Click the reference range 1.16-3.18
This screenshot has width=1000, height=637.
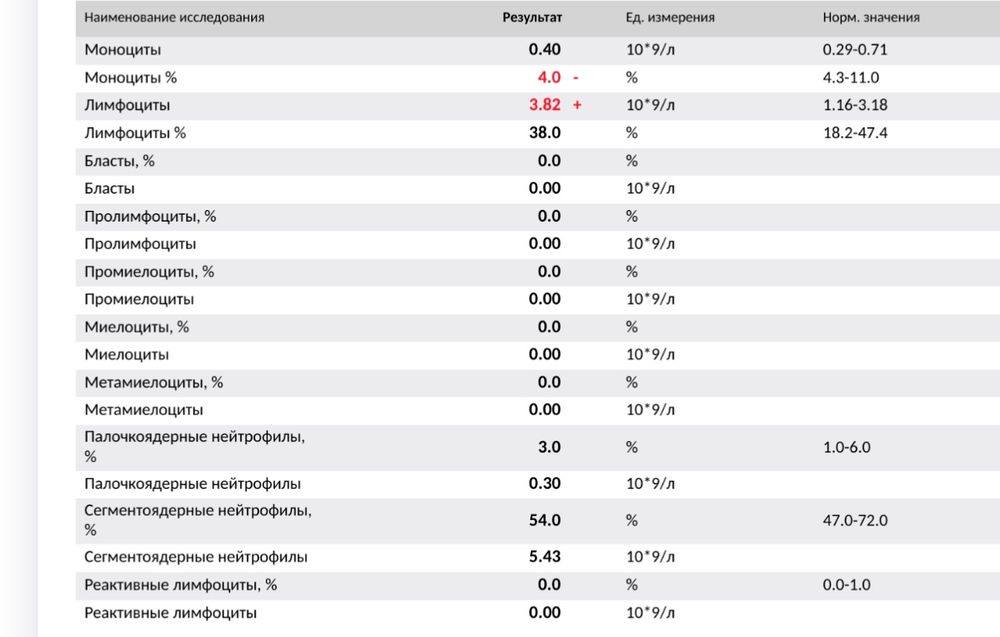pos(856,105)
